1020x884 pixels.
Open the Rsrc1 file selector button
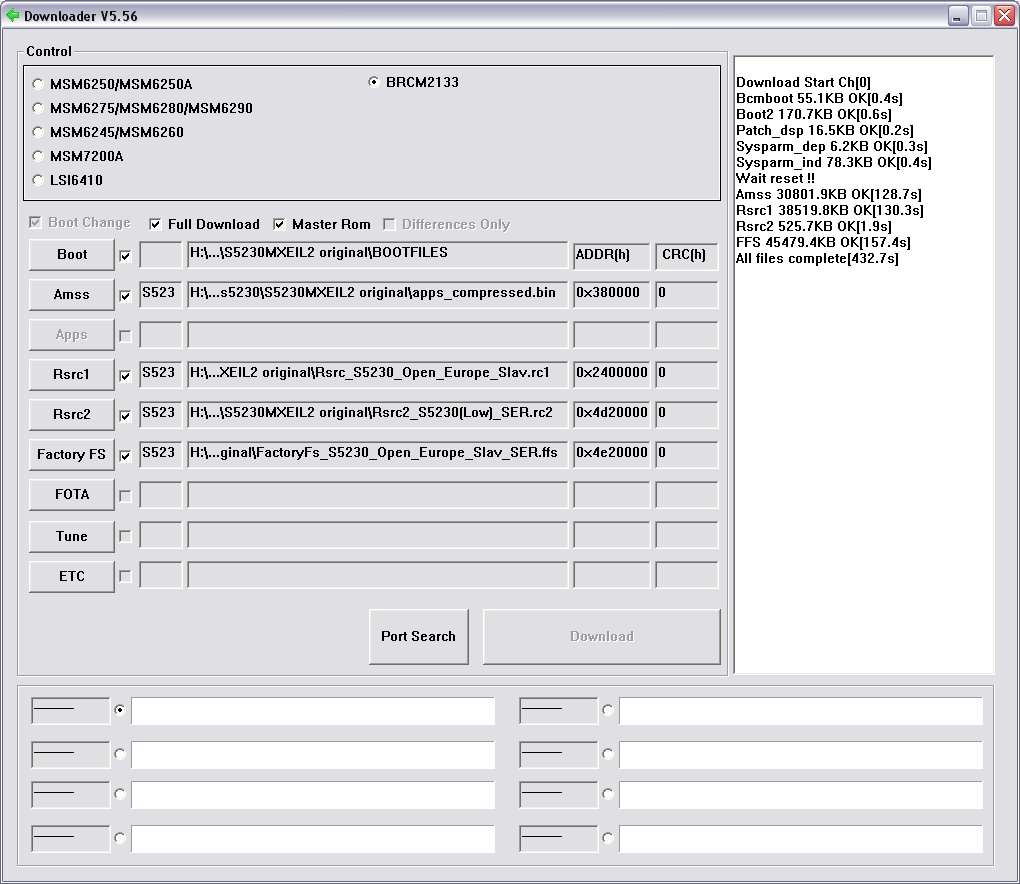coord(71,375)
